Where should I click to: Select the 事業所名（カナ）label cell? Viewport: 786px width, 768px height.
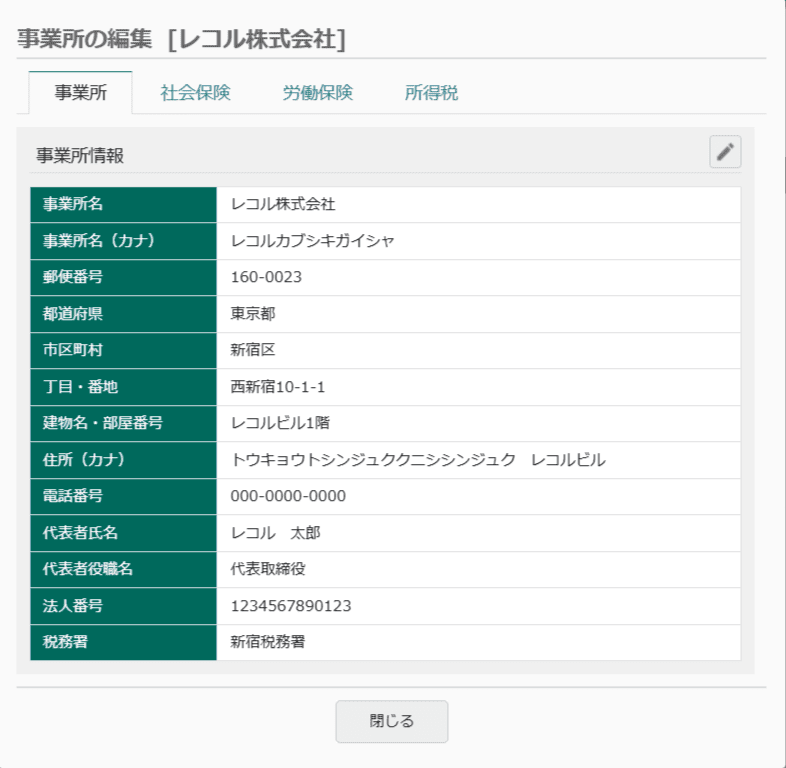[123, 241]
